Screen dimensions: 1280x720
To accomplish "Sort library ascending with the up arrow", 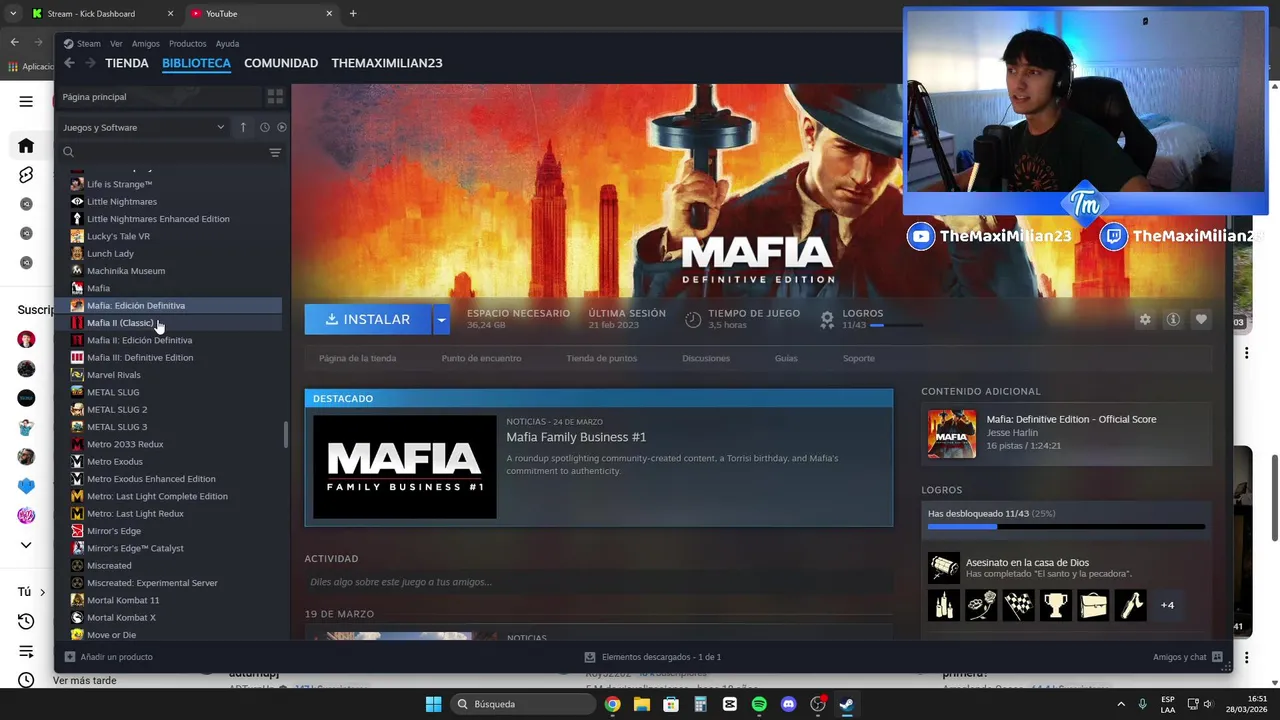I will (x=243, y=127).
